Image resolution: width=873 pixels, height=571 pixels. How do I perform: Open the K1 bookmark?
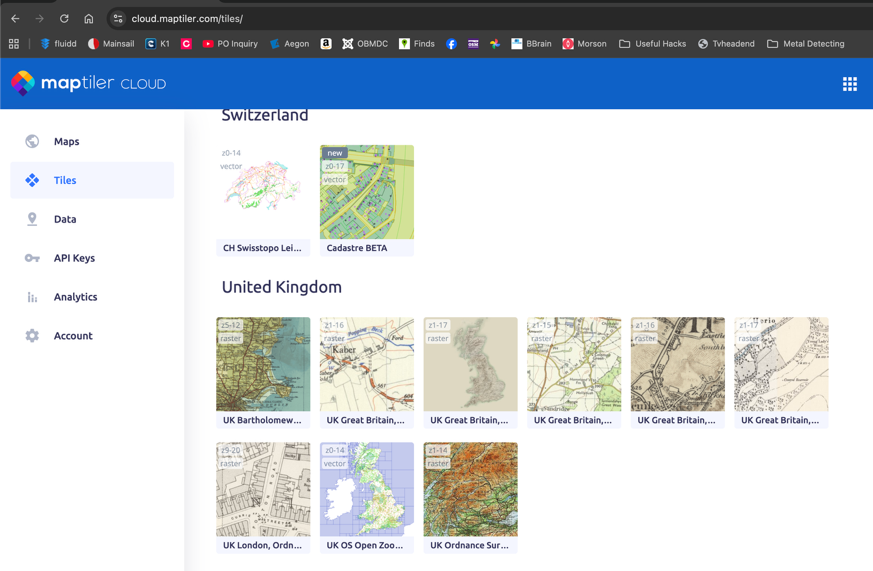tap(158, 43)
